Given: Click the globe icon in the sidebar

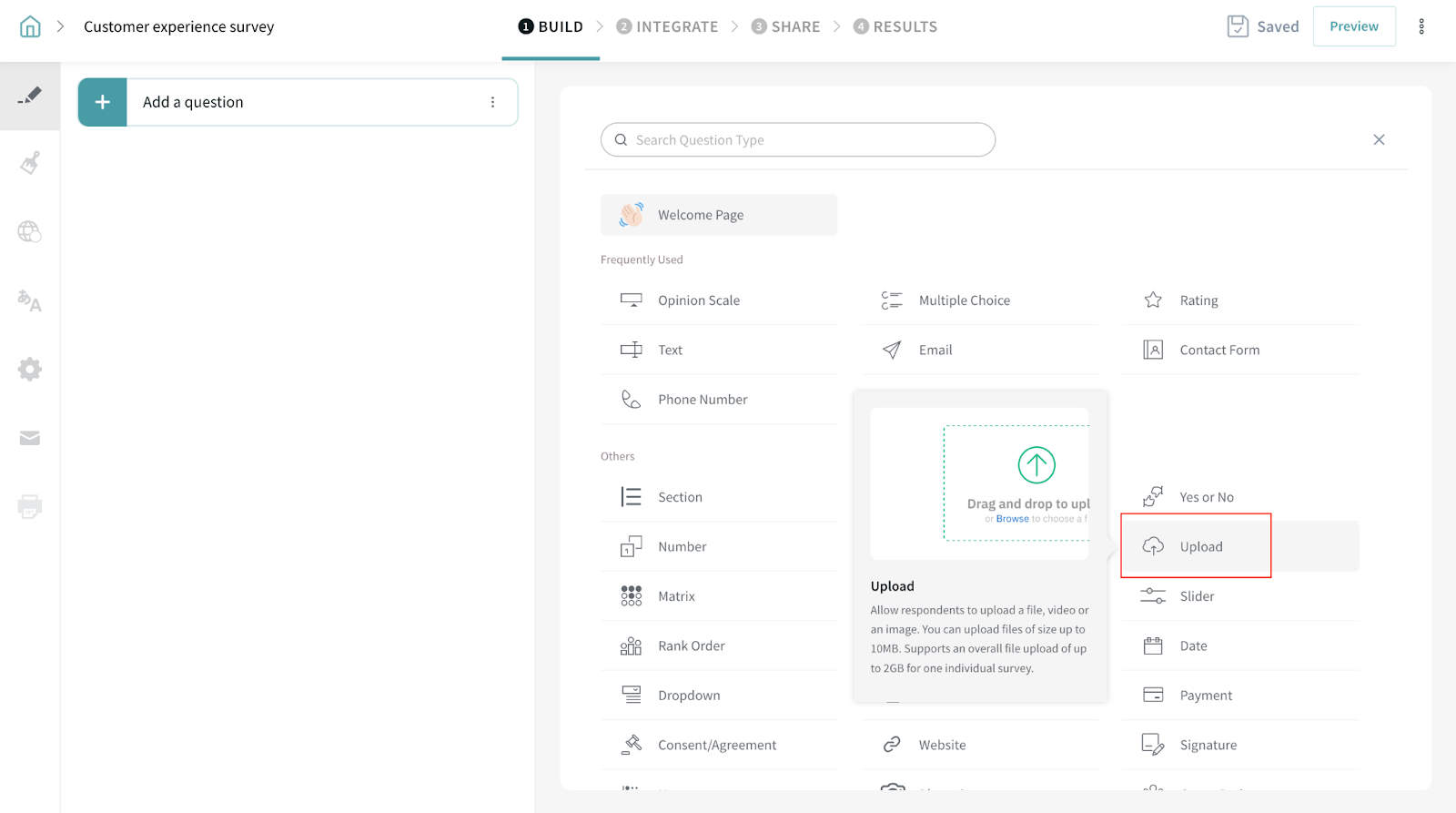Looking at the screenshot, I should [x=30, y=232].
